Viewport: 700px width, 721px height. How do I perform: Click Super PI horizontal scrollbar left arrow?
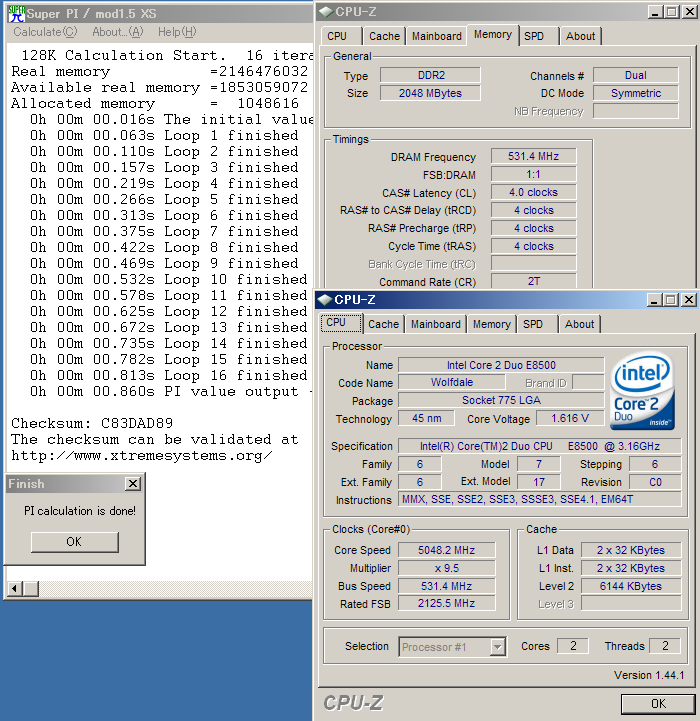point(15,589)
